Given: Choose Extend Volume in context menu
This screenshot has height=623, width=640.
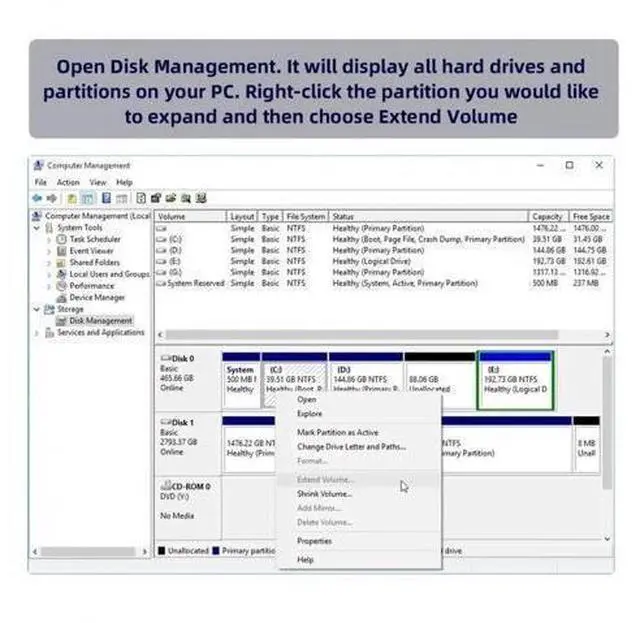Looking at the screenshot, I should point(359,480).
